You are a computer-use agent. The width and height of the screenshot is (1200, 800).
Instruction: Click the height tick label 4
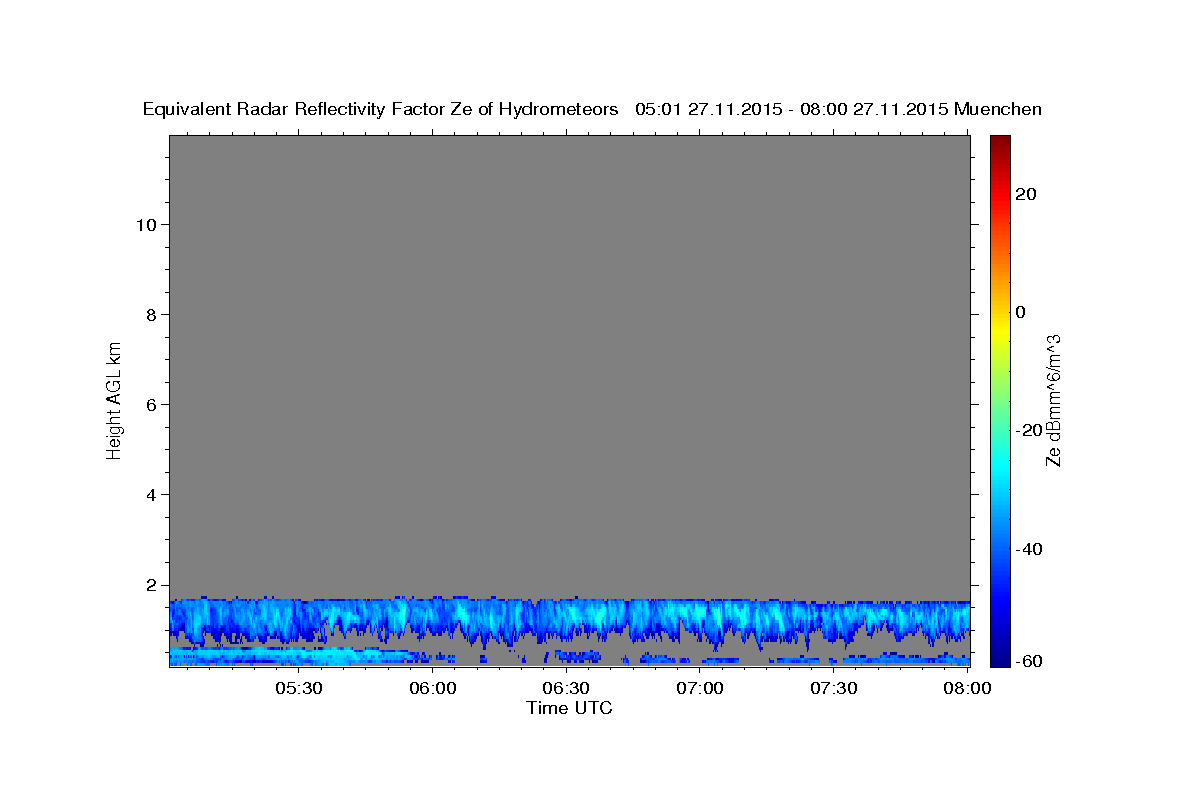[x=152, y=494]
